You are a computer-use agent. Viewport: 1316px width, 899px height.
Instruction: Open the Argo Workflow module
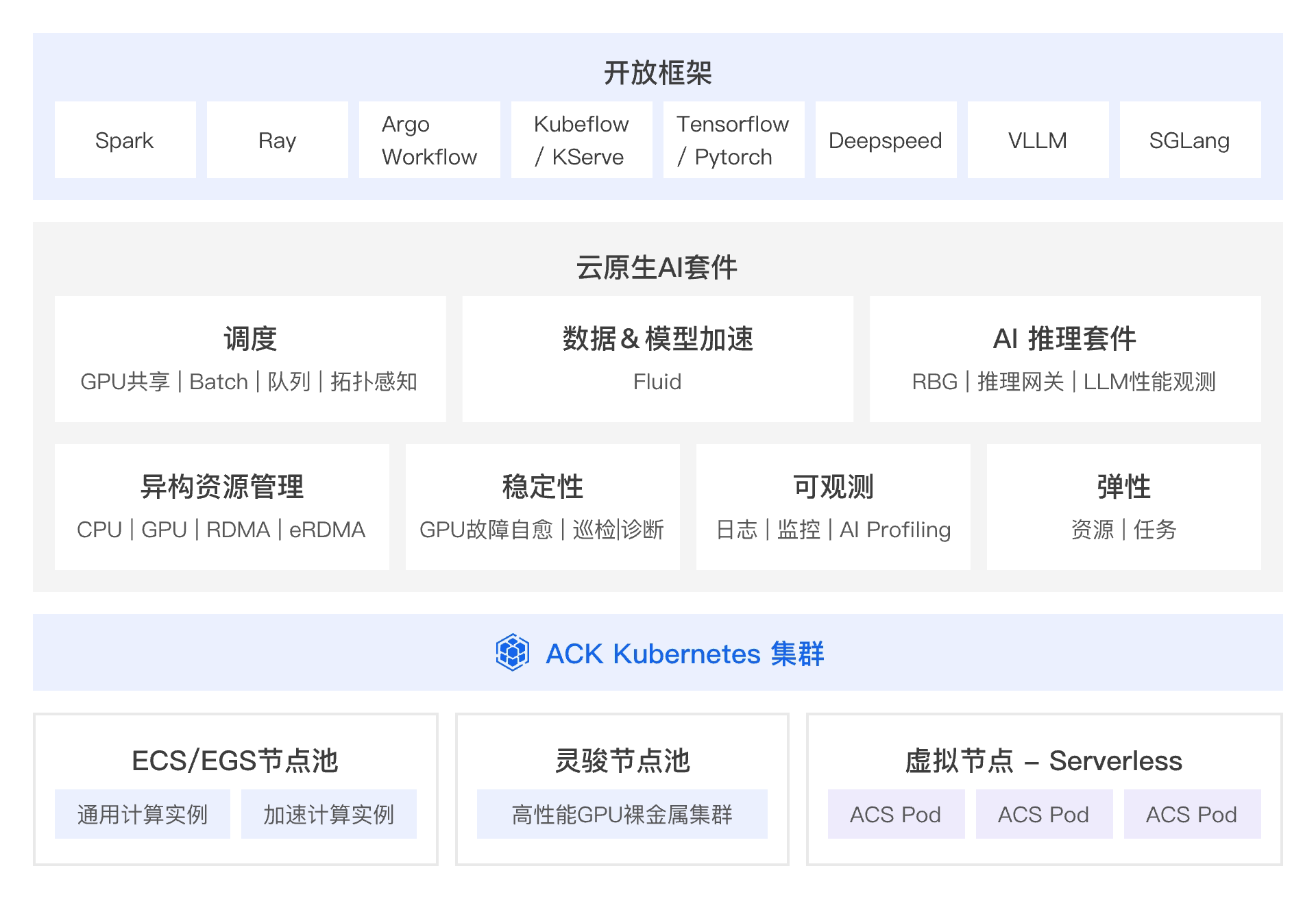coord(429,140)
